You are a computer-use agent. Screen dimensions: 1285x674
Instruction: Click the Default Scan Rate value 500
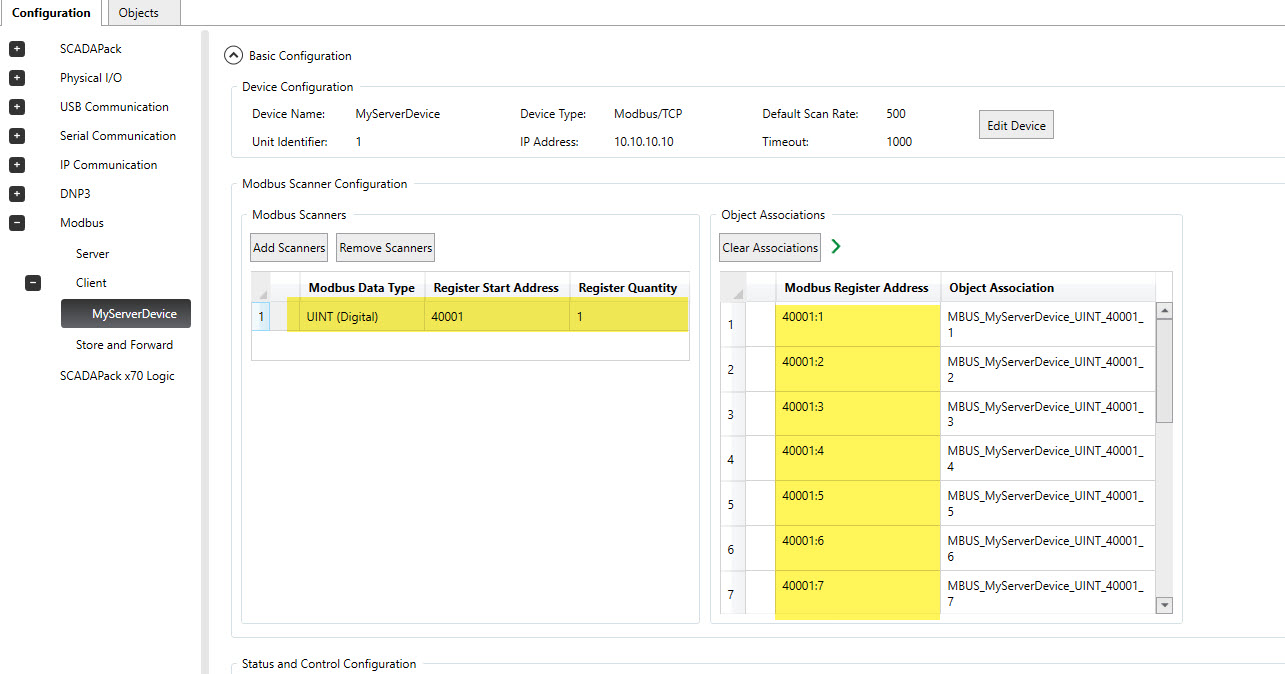(x=896, y=114)
